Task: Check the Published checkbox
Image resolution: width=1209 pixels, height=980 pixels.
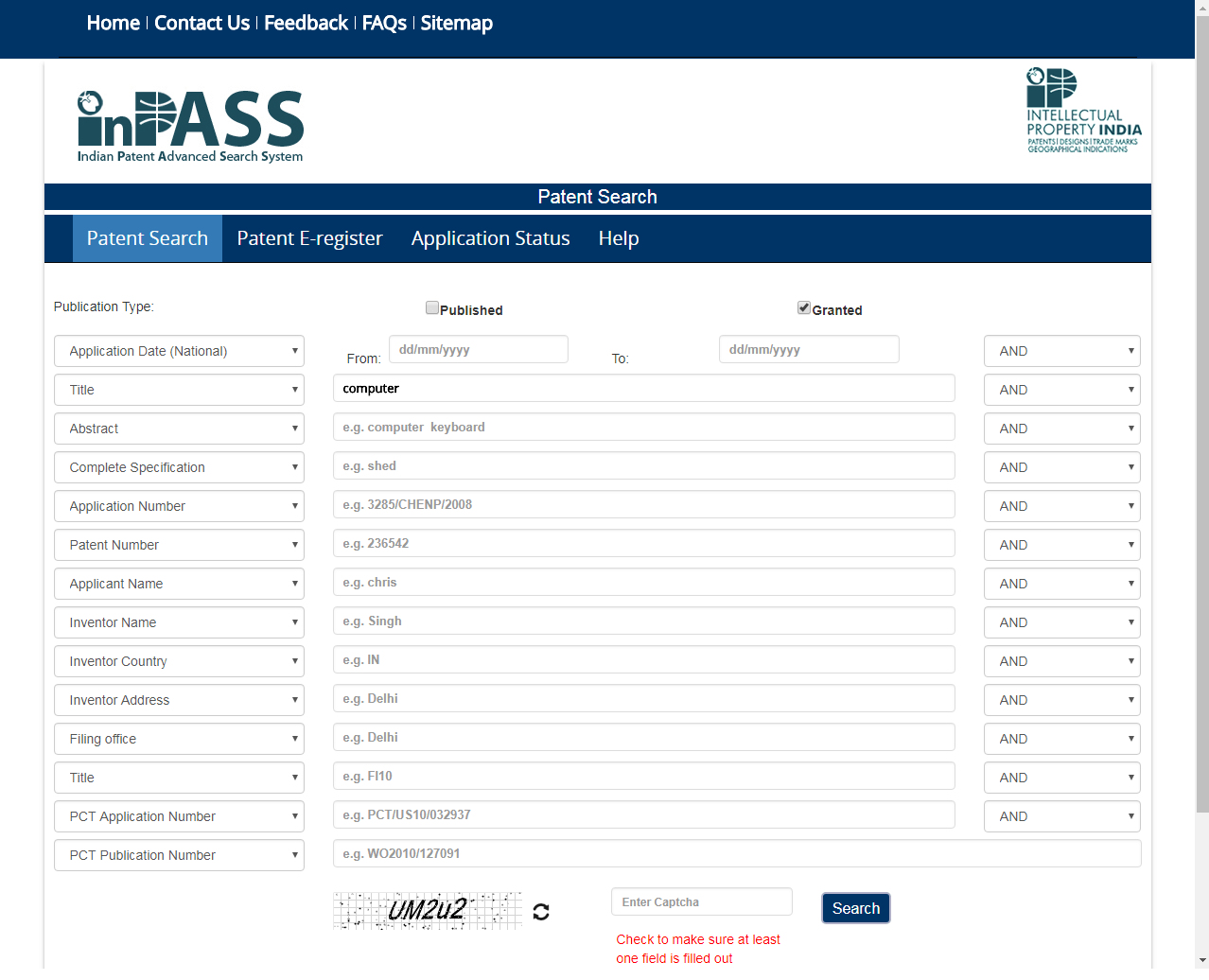Action: (x=431, y=306)
